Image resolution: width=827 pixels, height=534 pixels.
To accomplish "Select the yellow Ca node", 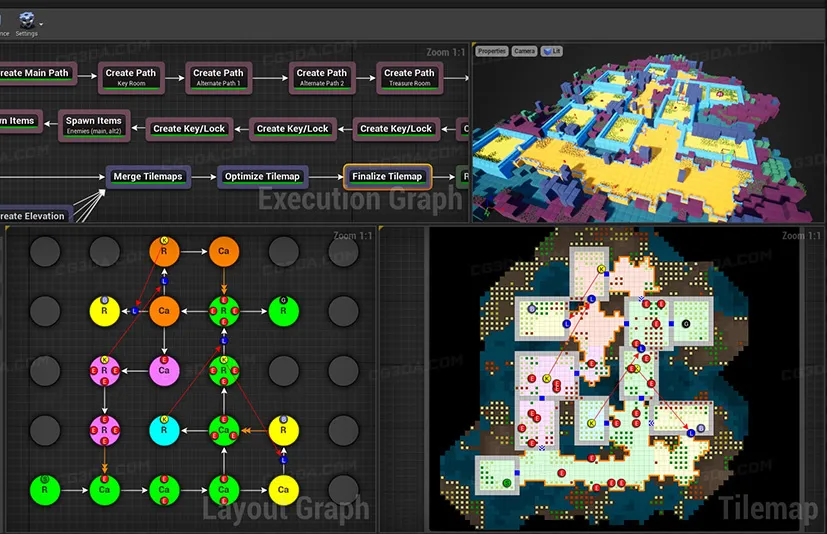I will coord(283,490).
